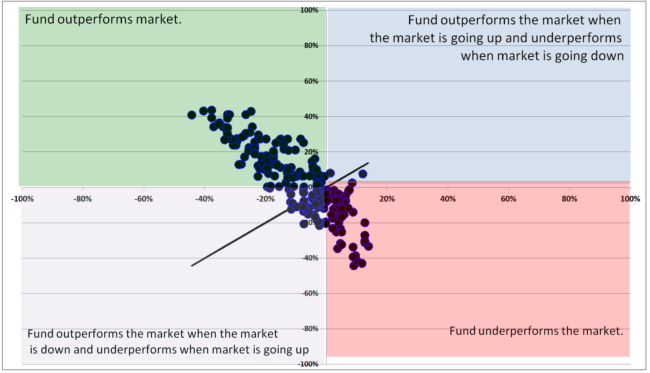The height and width of the screenshot is (373, 650).
Task: Click the leftmost data point near -45%
Action: 192,115
